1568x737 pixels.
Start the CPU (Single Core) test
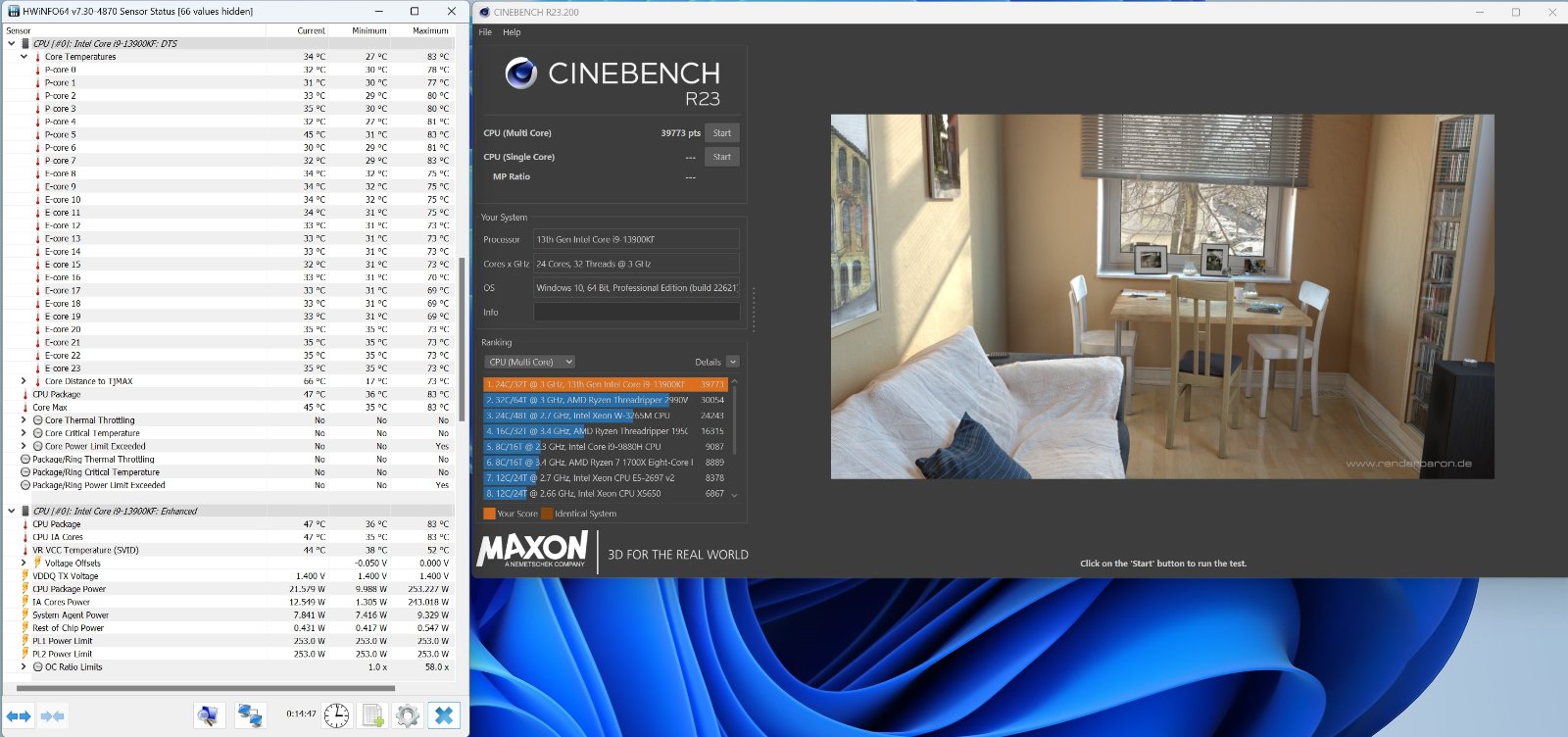pos(722,157)
